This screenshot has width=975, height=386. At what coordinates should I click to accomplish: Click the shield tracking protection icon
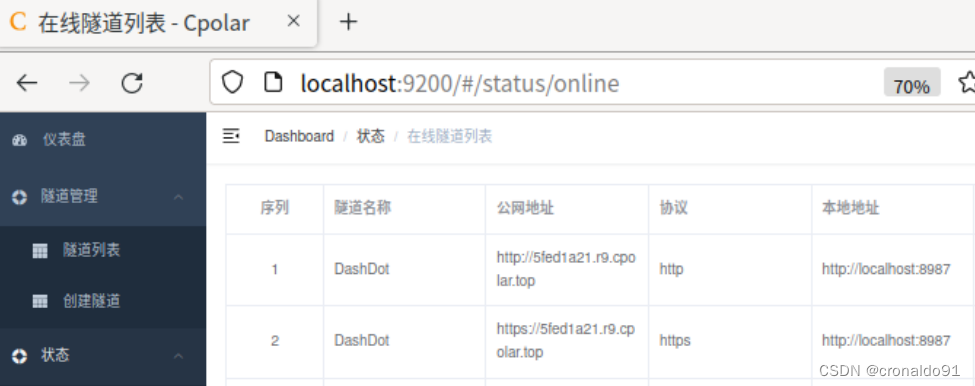tap(233, 82)
